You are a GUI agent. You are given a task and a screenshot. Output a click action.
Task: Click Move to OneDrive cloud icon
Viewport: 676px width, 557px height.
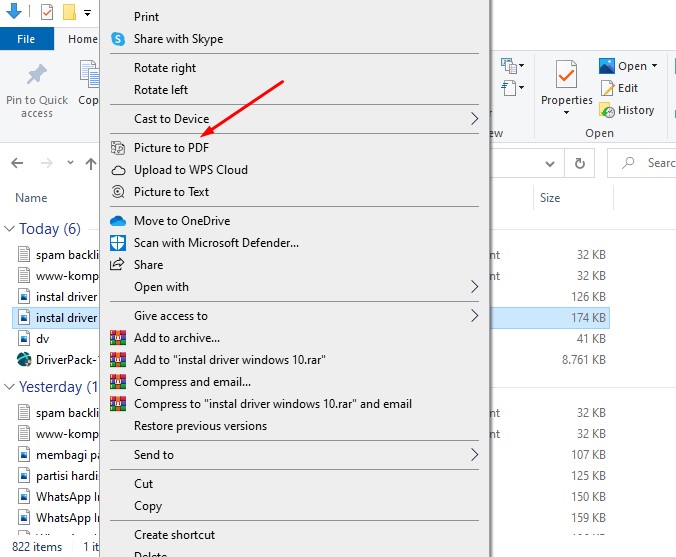click(x=118, y=221)
